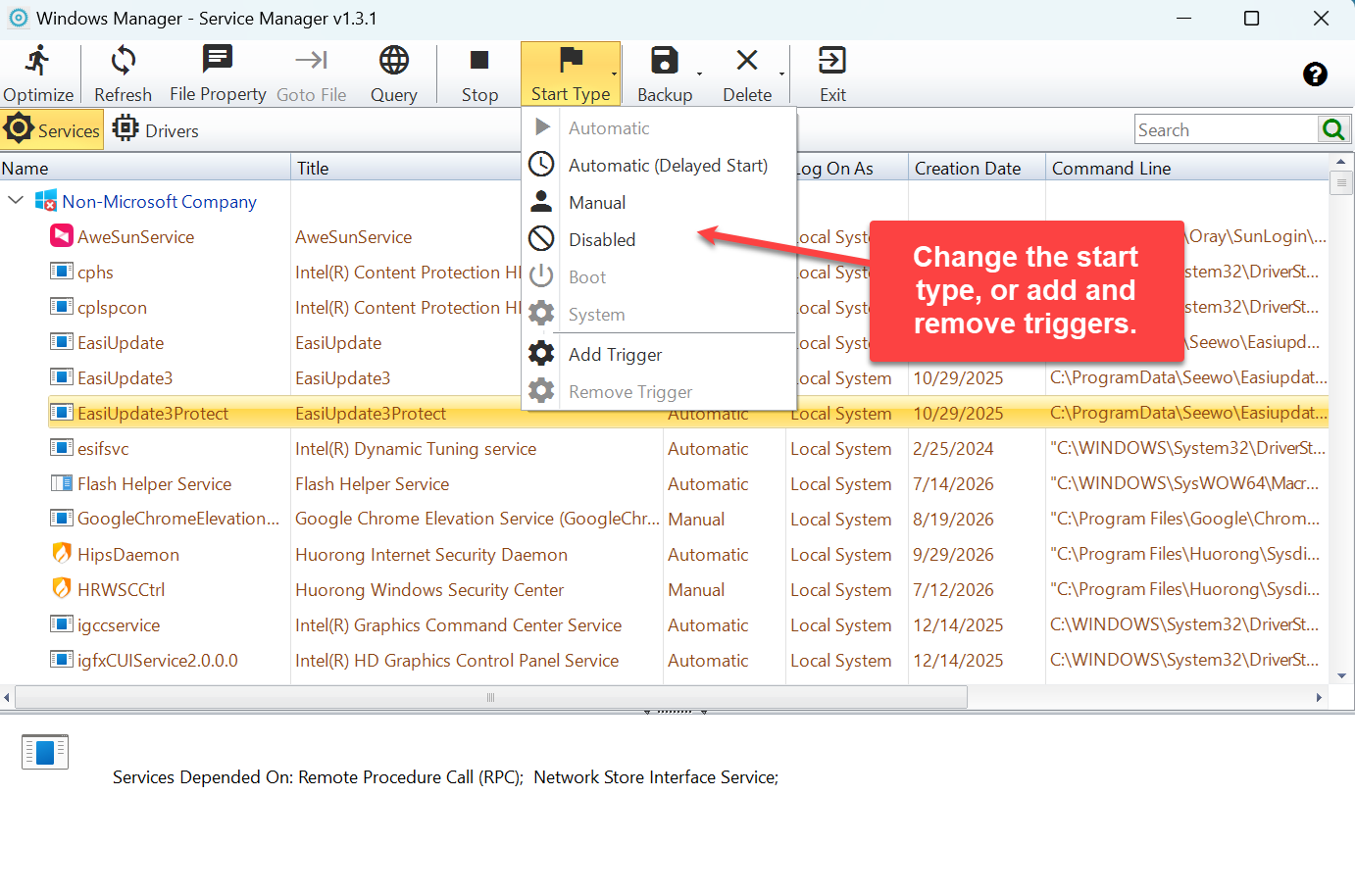Viewport: 1355px width, 896px height.
Task: Sort by the Command Line column header
Action: click(x=1187, y=168)
